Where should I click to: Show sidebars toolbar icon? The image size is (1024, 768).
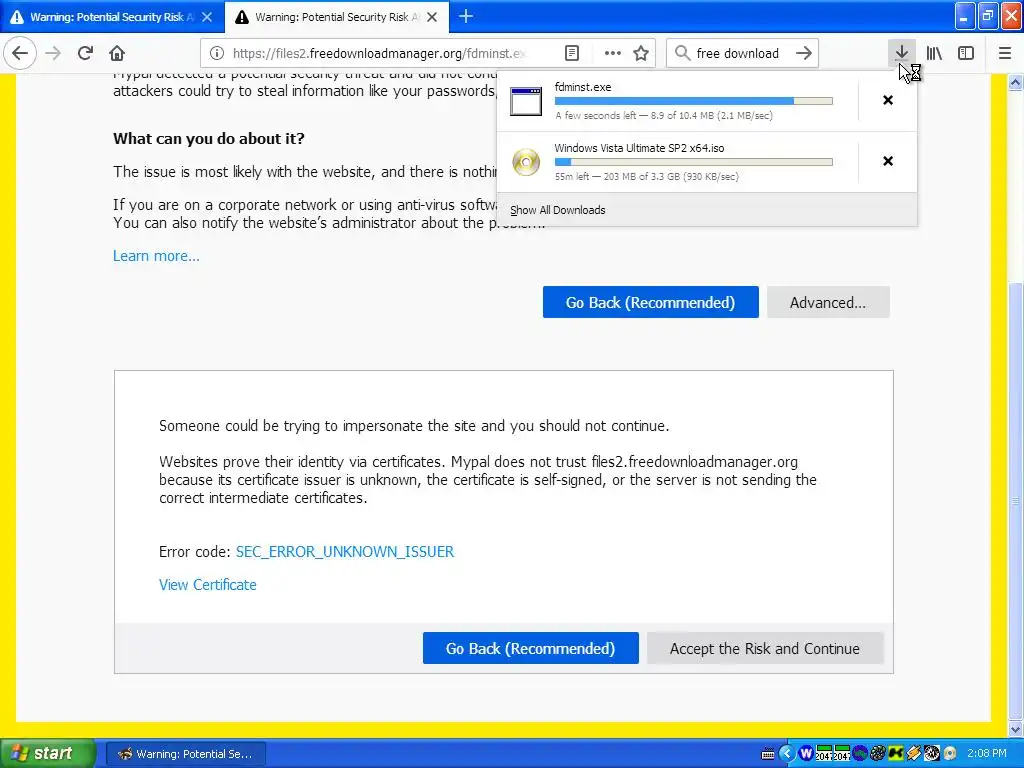pos(966,53)
